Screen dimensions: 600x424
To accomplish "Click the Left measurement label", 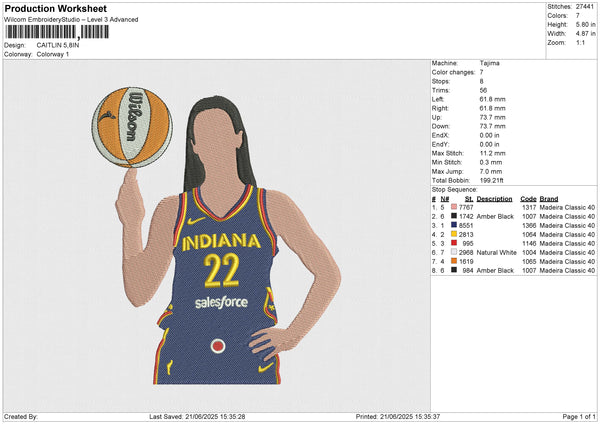I will 437,99.
